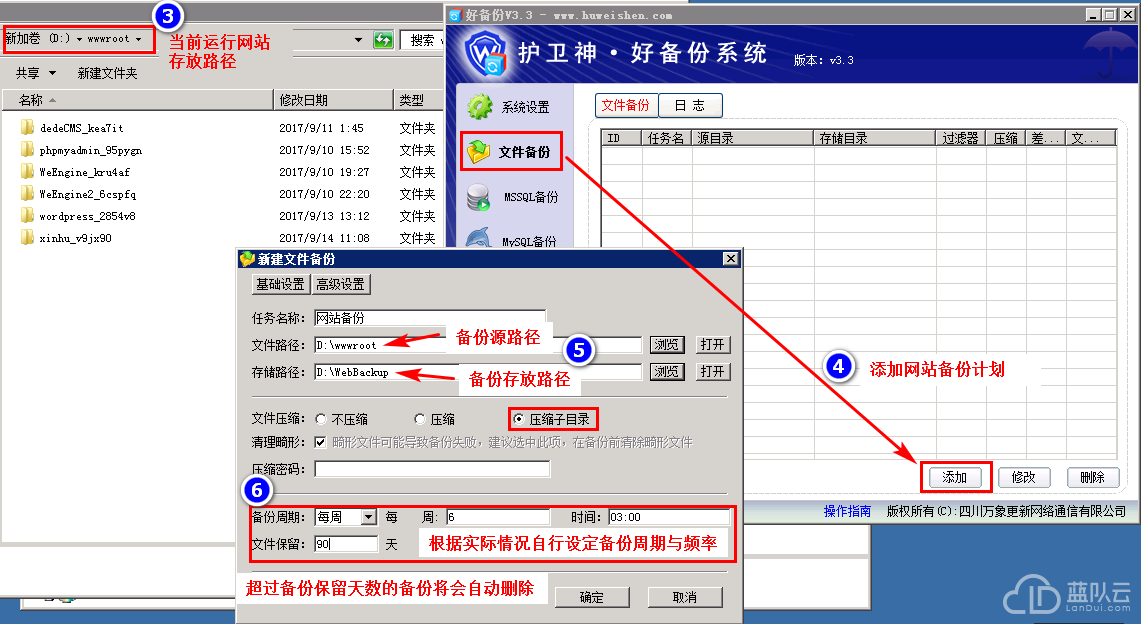This screenshot has width=1141, height=624.
Task: Click the 添加 button
Action: click(955, 477)
